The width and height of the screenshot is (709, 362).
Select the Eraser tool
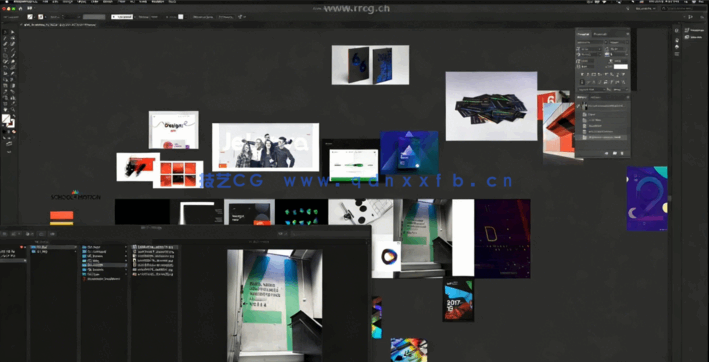tap(13, 61)
